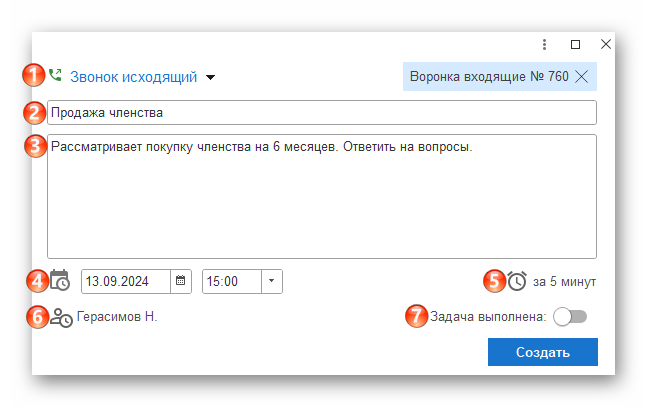Remove the «Воронка входящие № 760» tag
Image resolution: width=647 pixels, height=407 pixels.
pos(582,76)
